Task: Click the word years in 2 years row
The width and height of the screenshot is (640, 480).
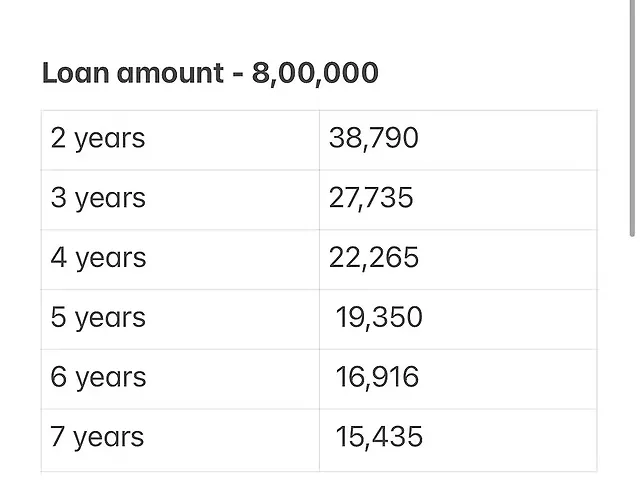Action: pos(110,139)
